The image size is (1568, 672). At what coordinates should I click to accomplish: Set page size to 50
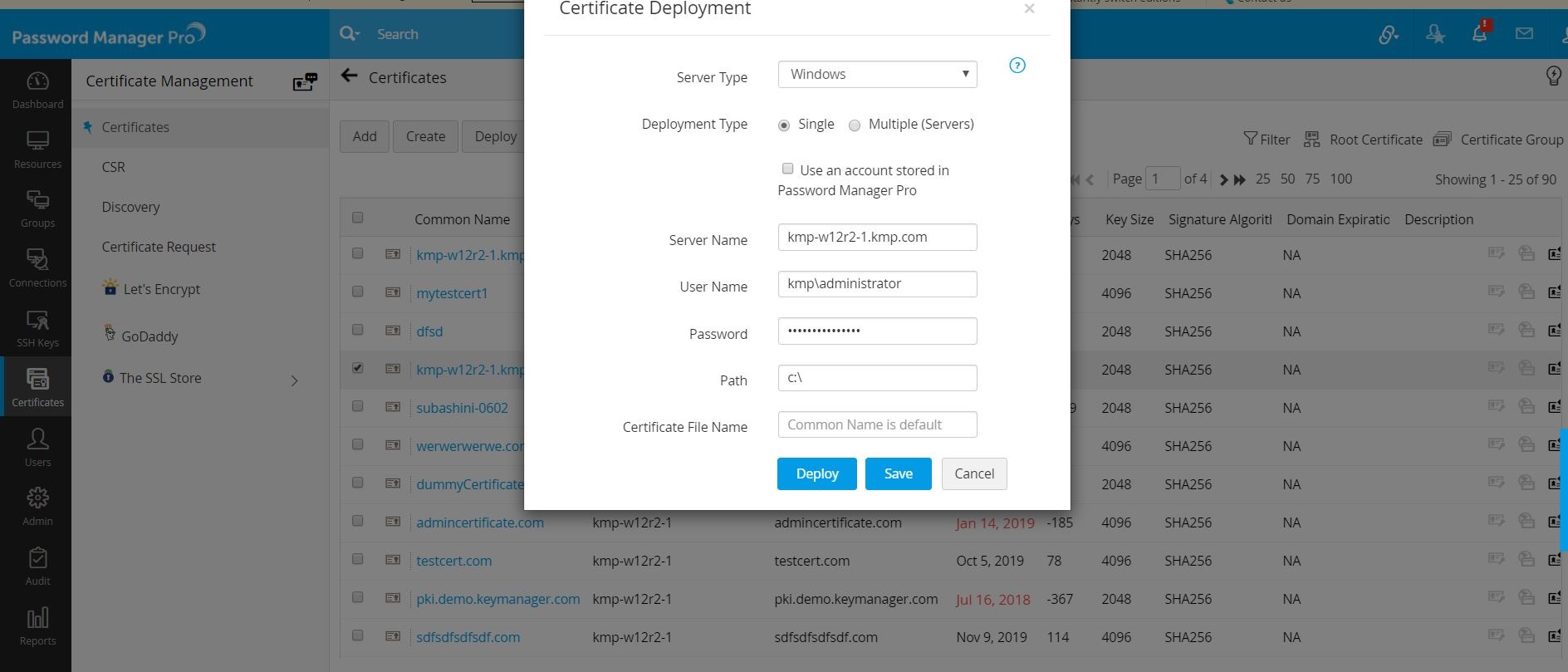[1288, 179]
